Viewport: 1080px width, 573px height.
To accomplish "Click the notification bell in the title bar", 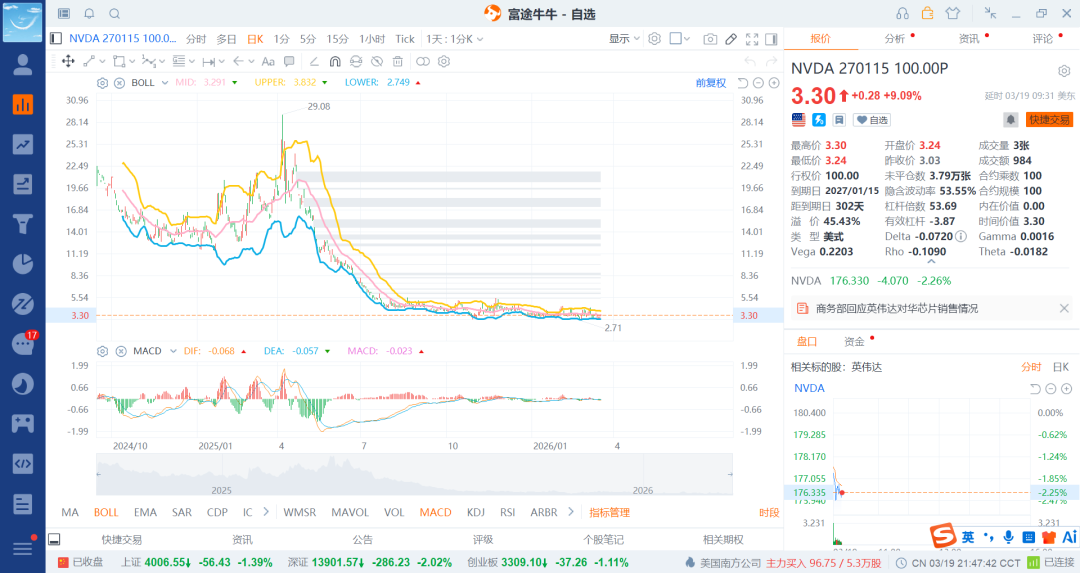I will [90, 13].
